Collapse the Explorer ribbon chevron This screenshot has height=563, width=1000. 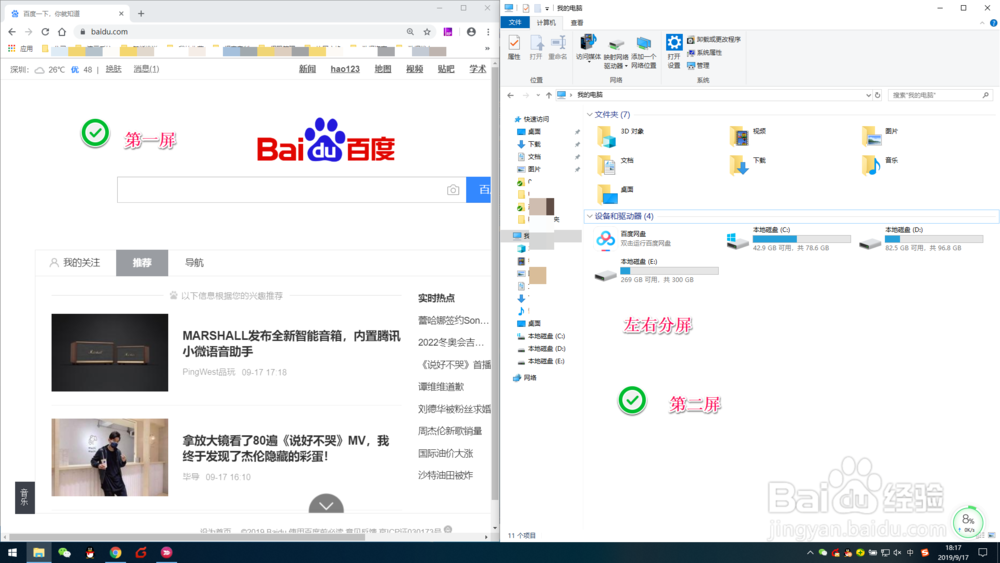click(982, 23)
